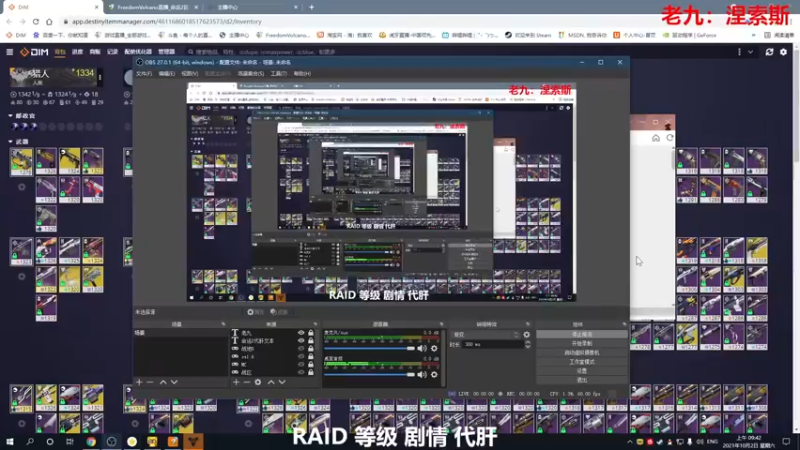Open Chrome from the taskbar
Screen dimensions: 800x450
[91, 441]
